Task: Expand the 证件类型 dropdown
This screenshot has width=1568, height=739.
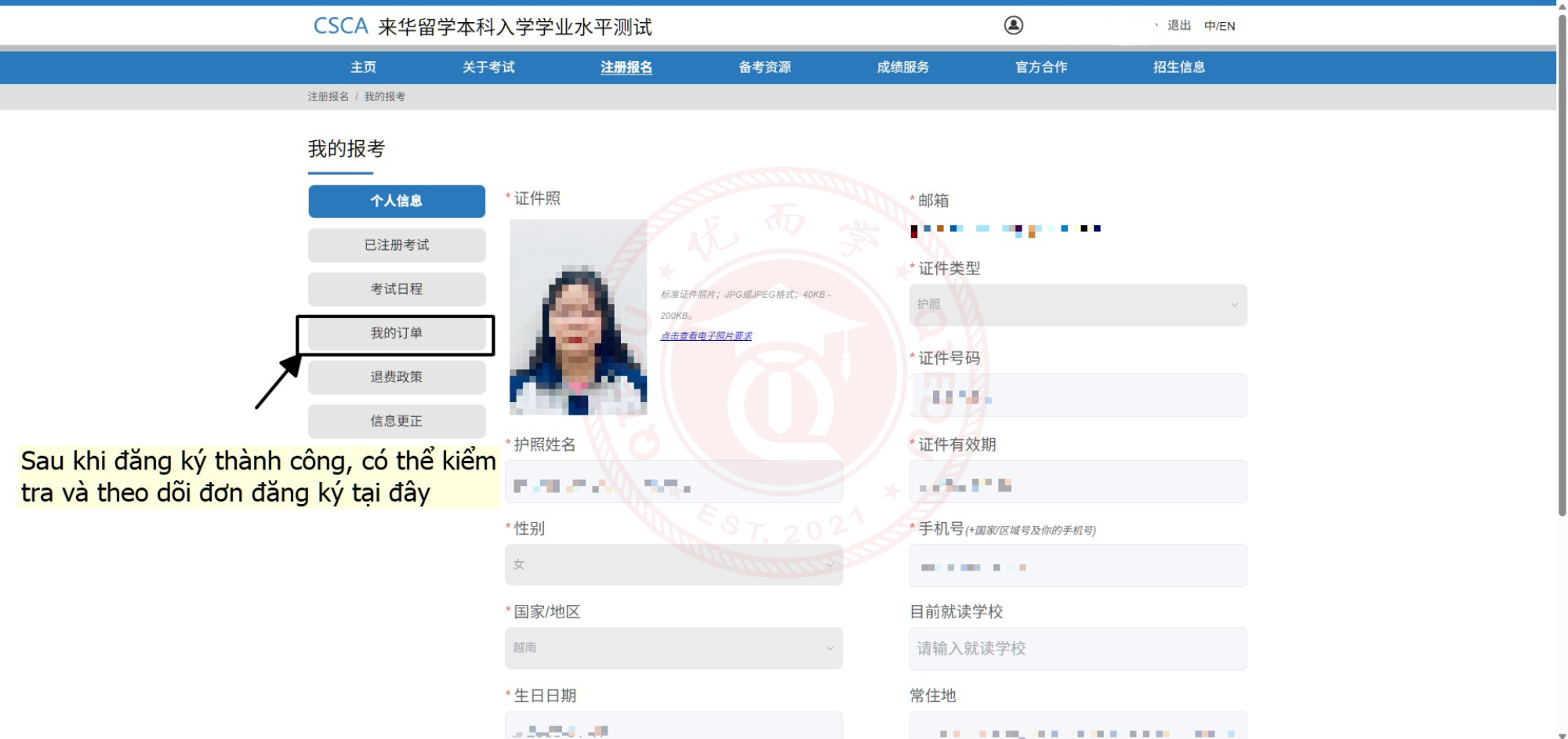Action: point(1077,305)
